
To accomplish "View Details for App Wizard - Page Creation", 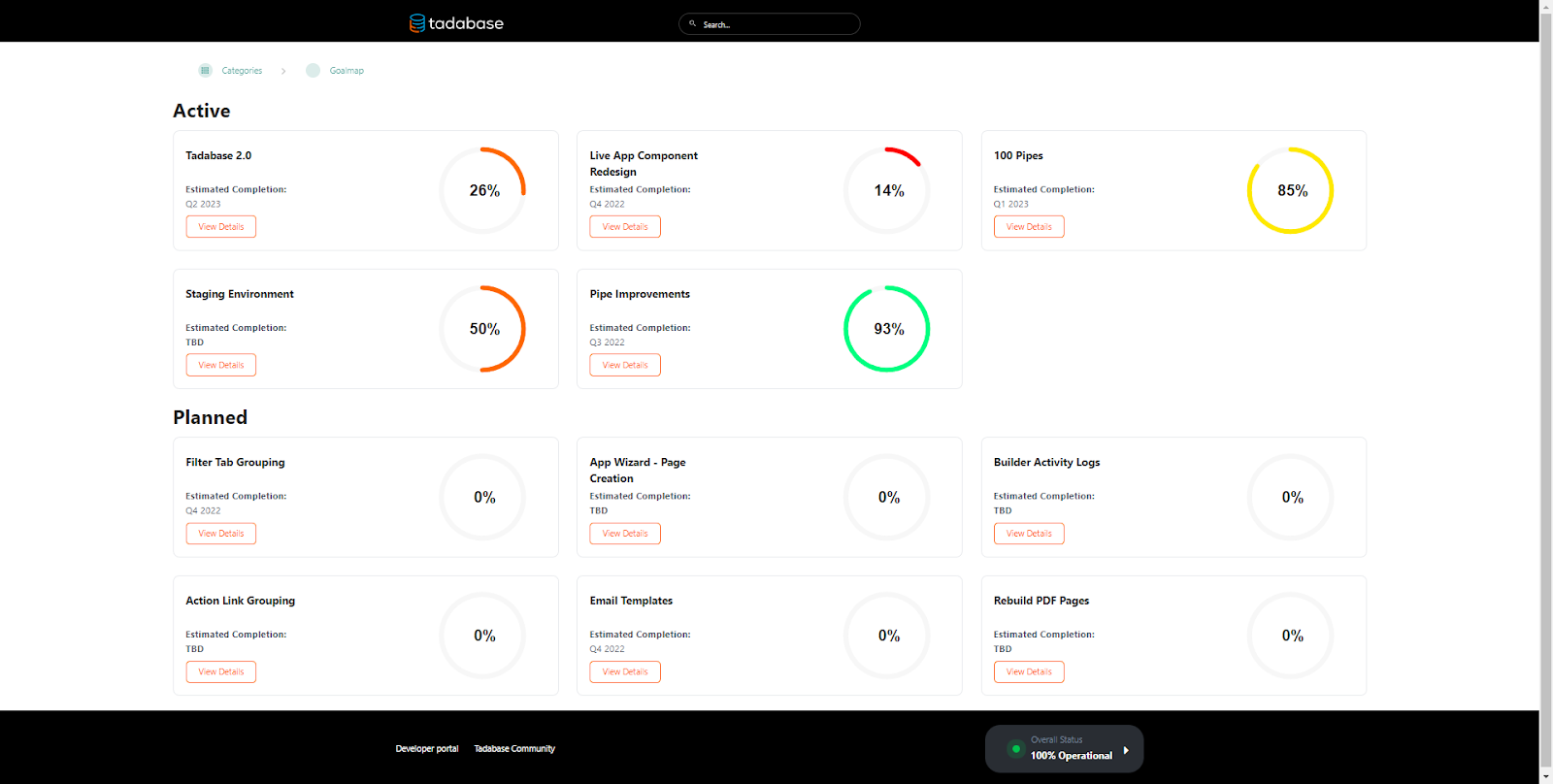I will 625,534.
